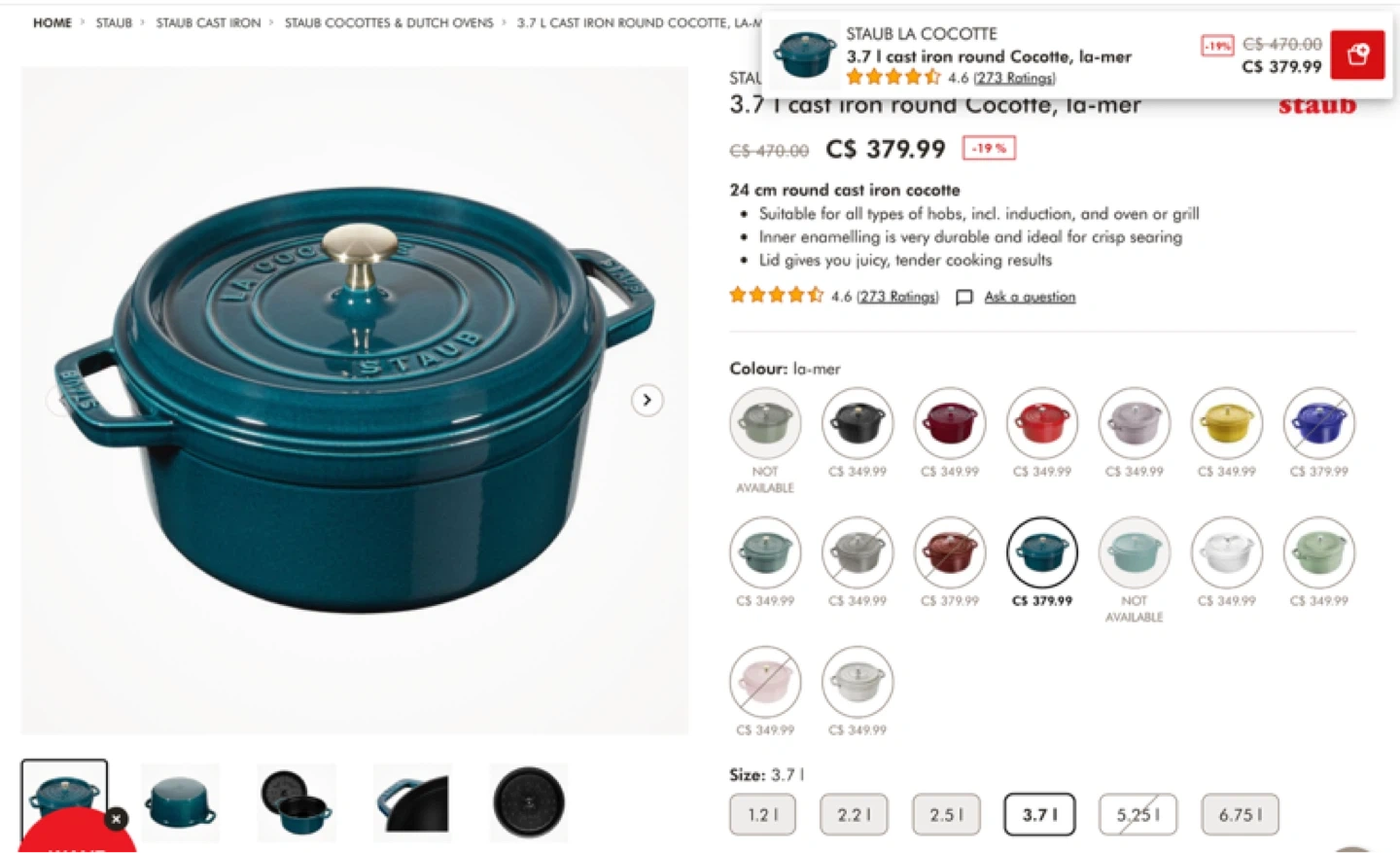Click the star rating below the bullet points
The image size is (1400, 853).
(x=776, y=295)
